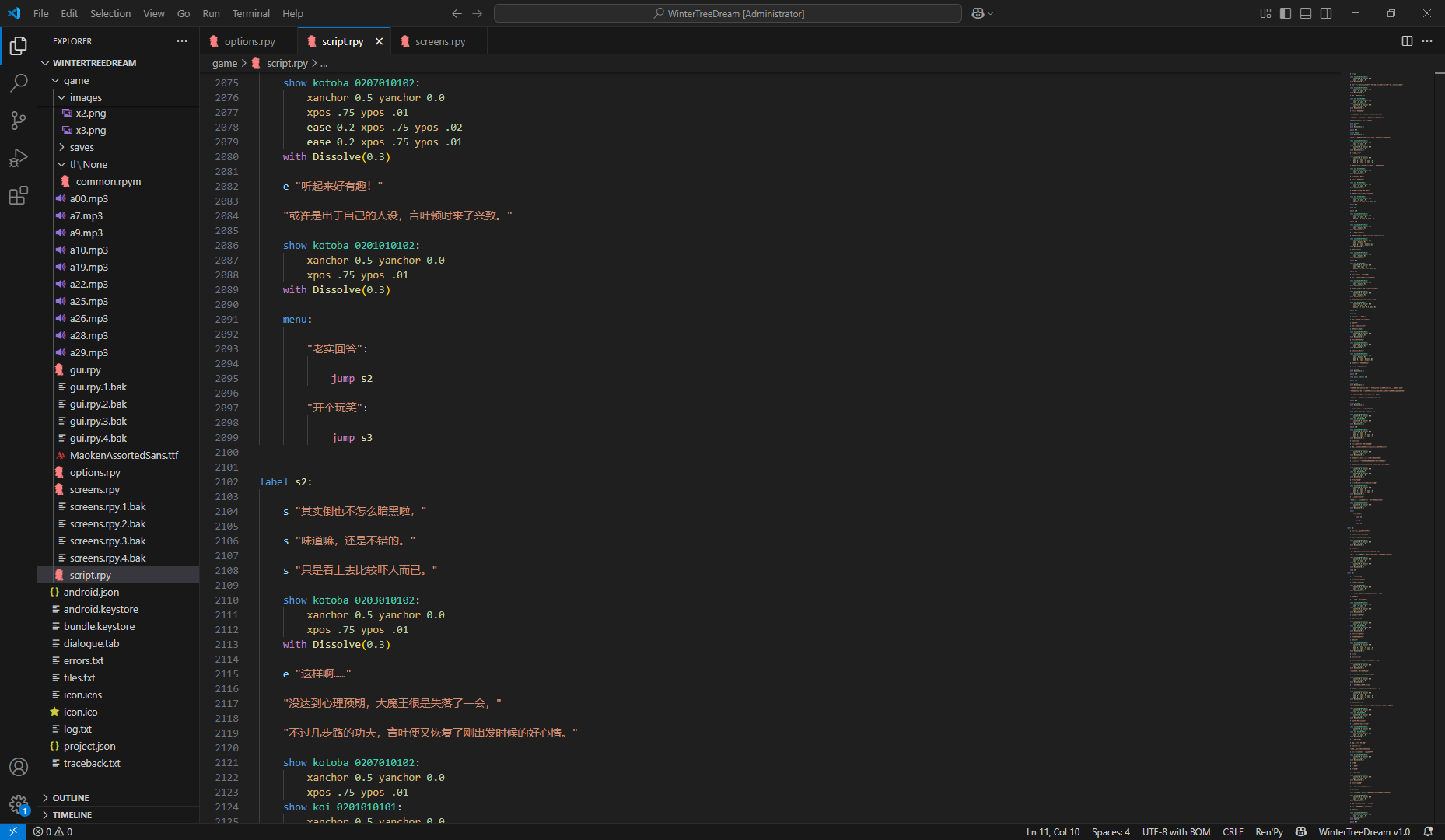Switch to the screens.rpy tab
The height and width of the screenshot is (840, 1445).
click(439, 41)
